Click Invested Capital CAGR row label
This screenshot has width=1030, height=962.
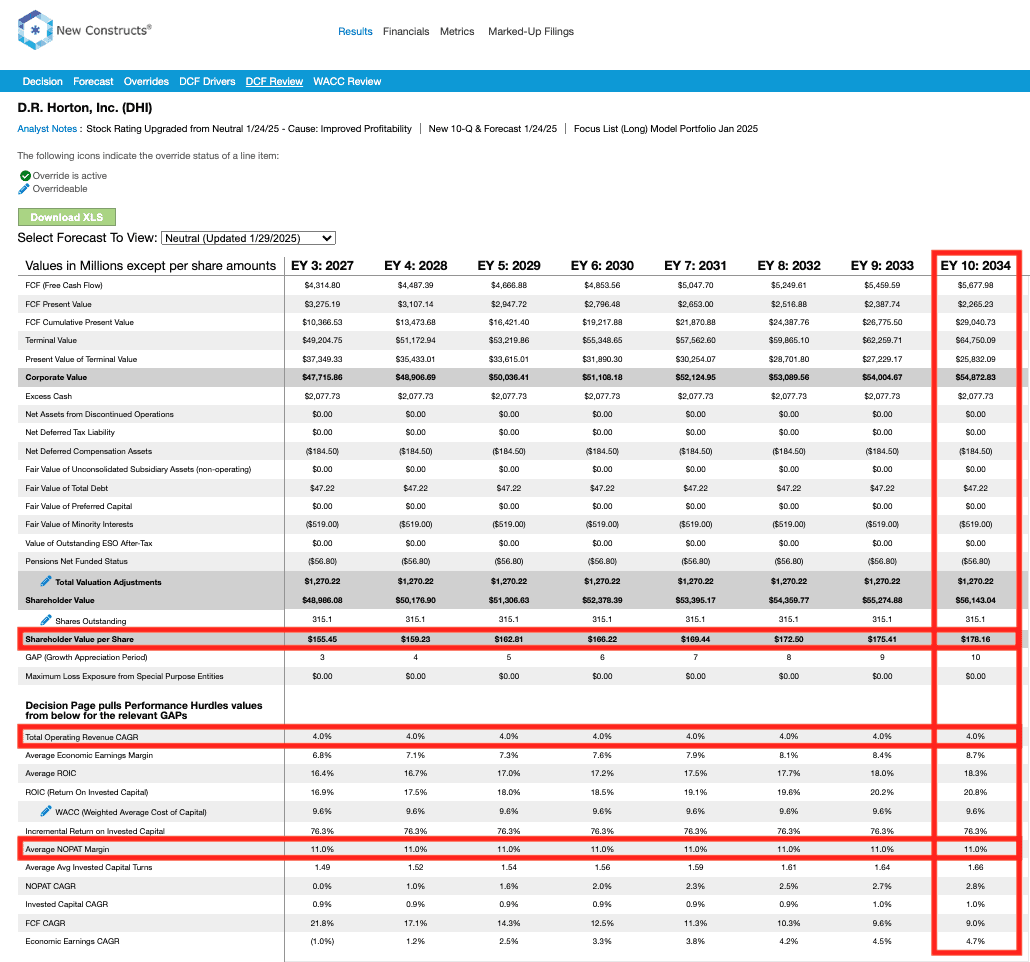[66, 904]
